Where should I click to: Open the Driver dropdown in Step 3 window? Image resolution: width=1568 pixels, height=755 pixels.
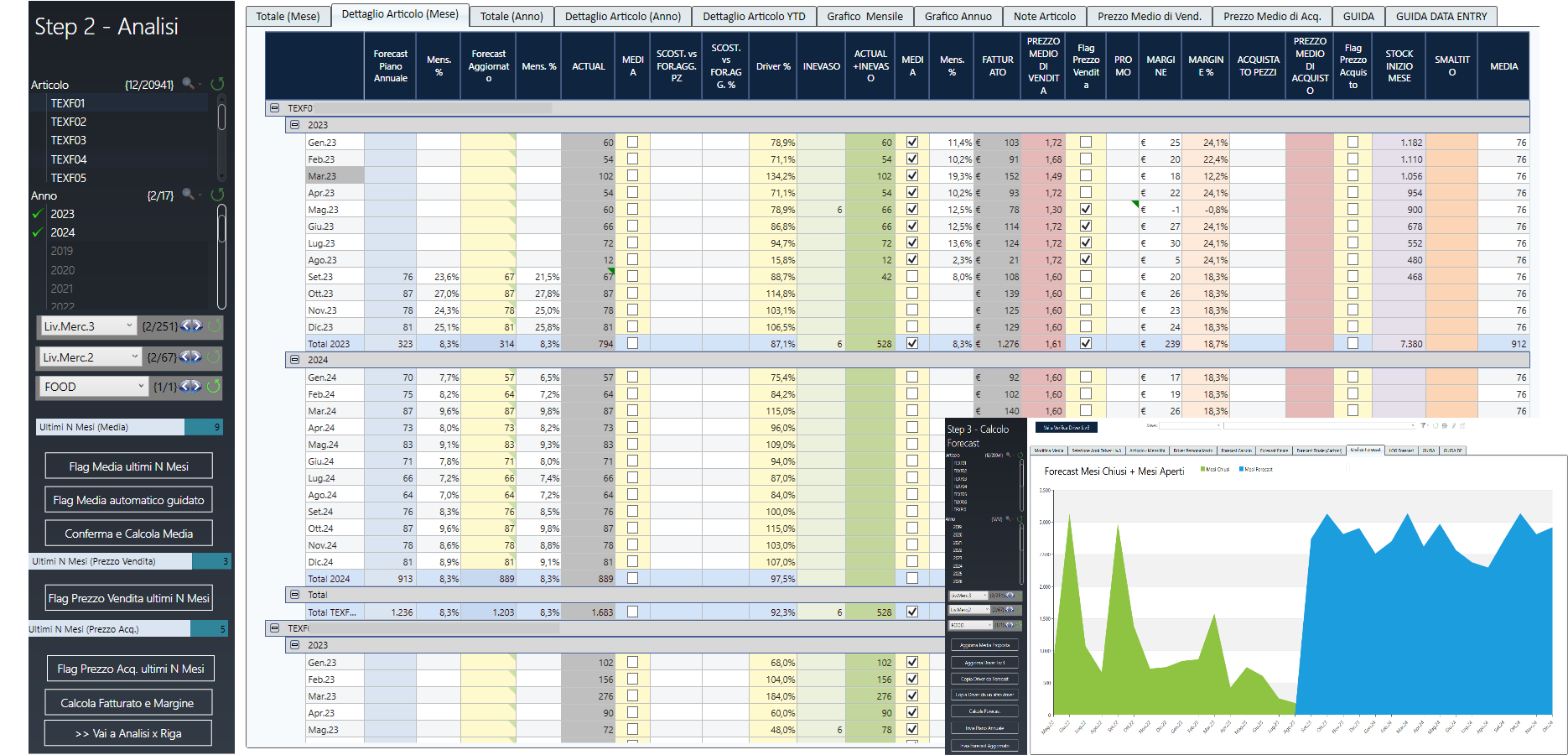tap(1190, 426)
